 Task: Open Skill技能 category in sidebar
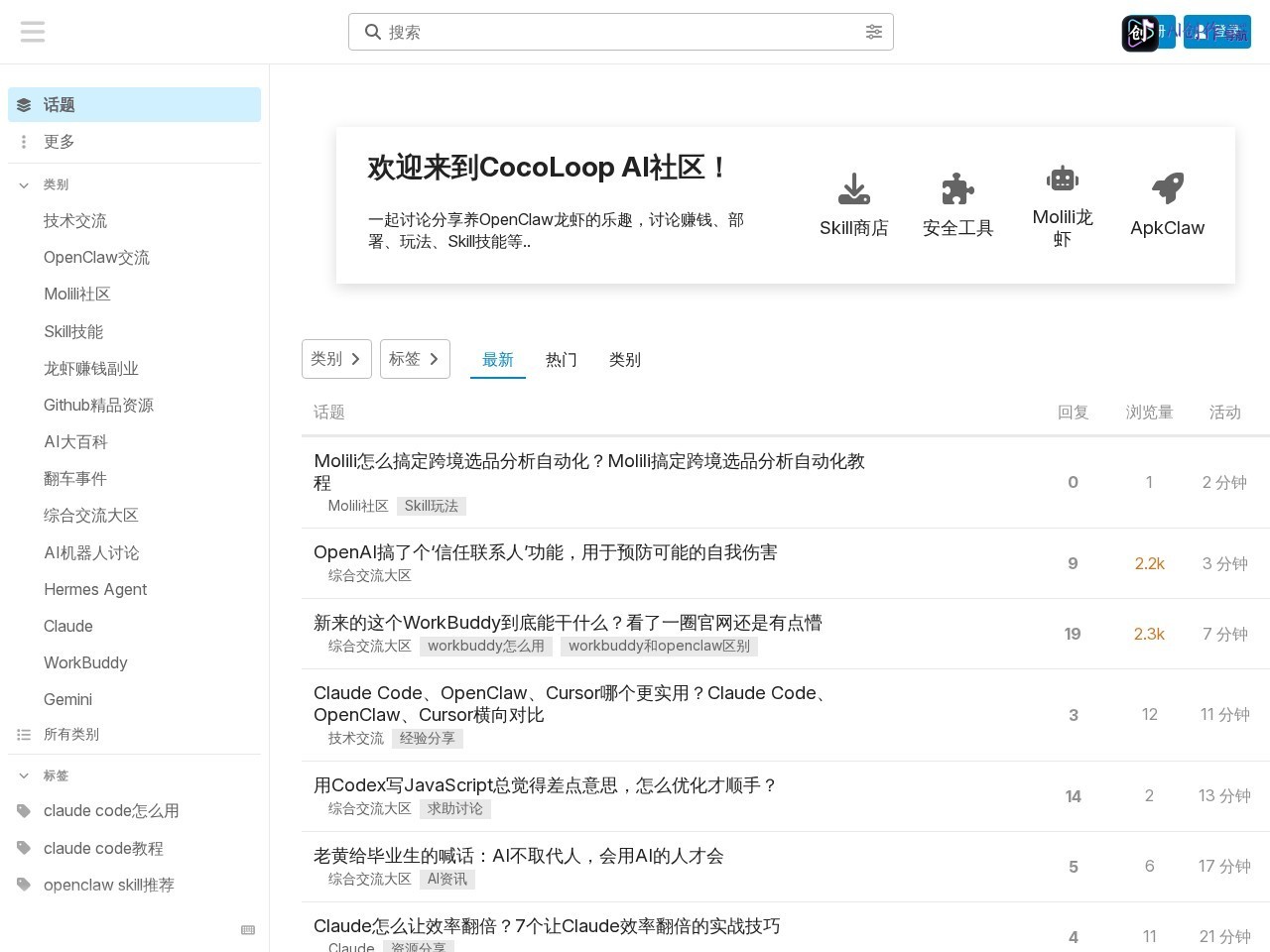coord(73,331)
